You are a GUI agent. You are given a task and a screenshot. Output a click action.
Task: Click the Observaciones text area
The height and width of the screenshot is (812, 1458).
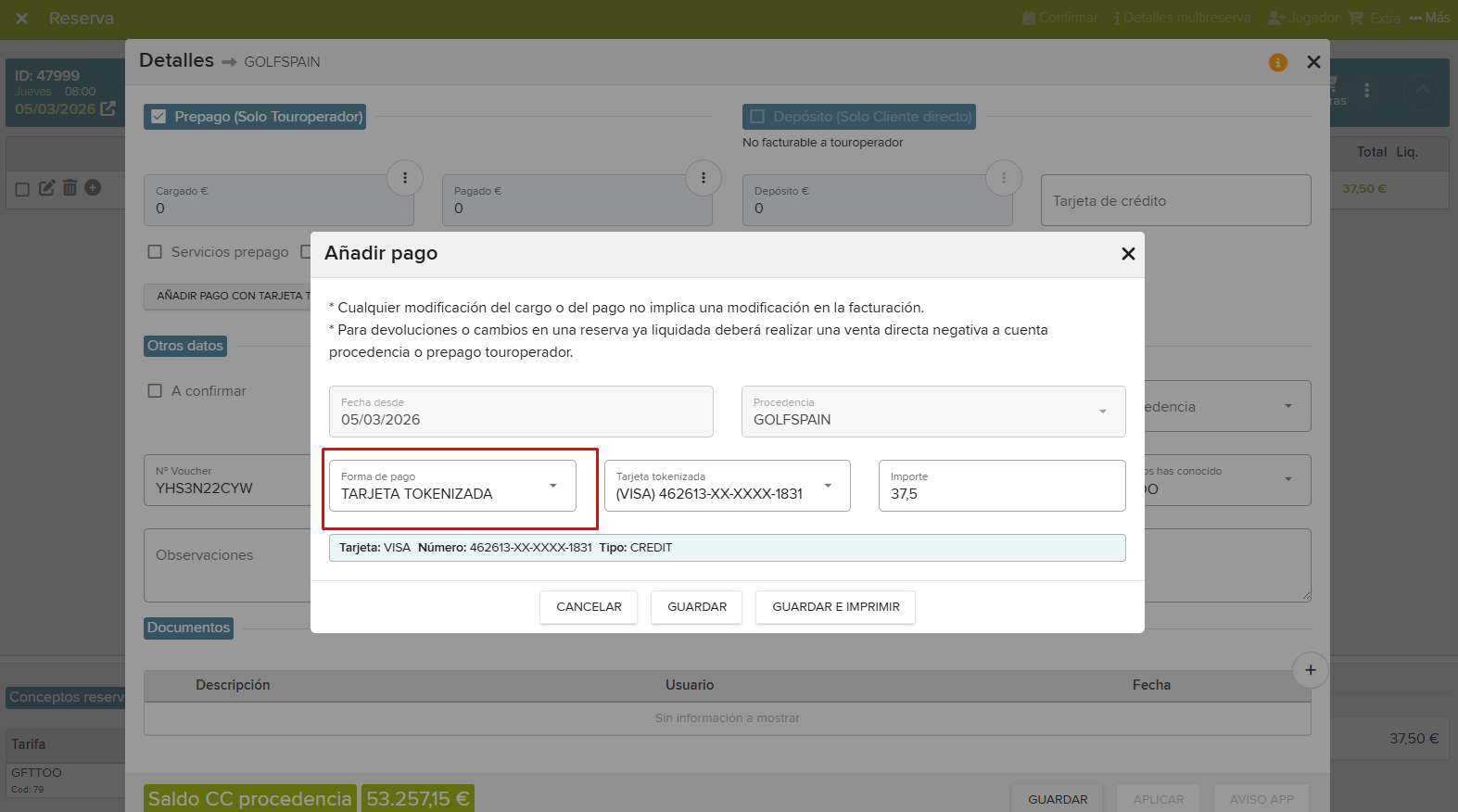pyautogui.click(x=227, y=565)
